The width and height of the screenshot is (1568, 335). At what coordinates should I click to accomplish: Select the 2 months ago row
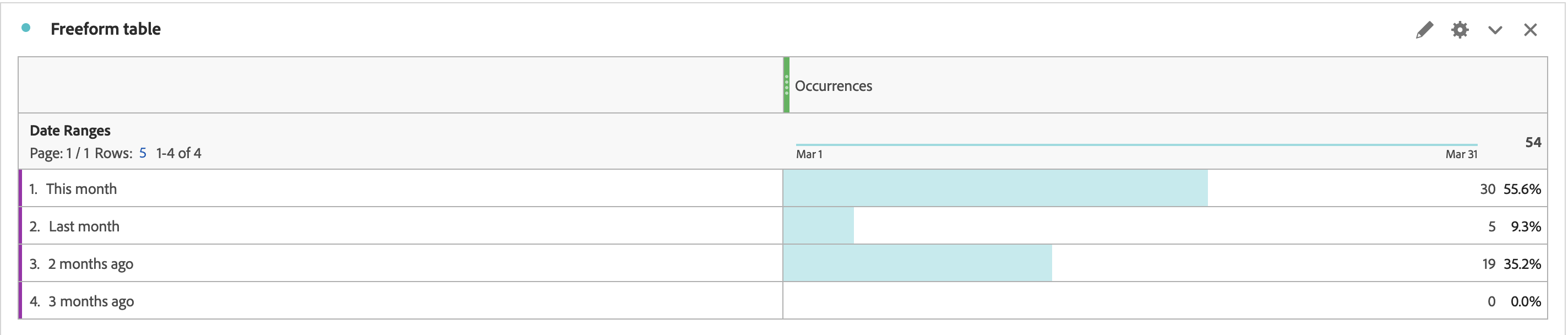coord(90,264)
